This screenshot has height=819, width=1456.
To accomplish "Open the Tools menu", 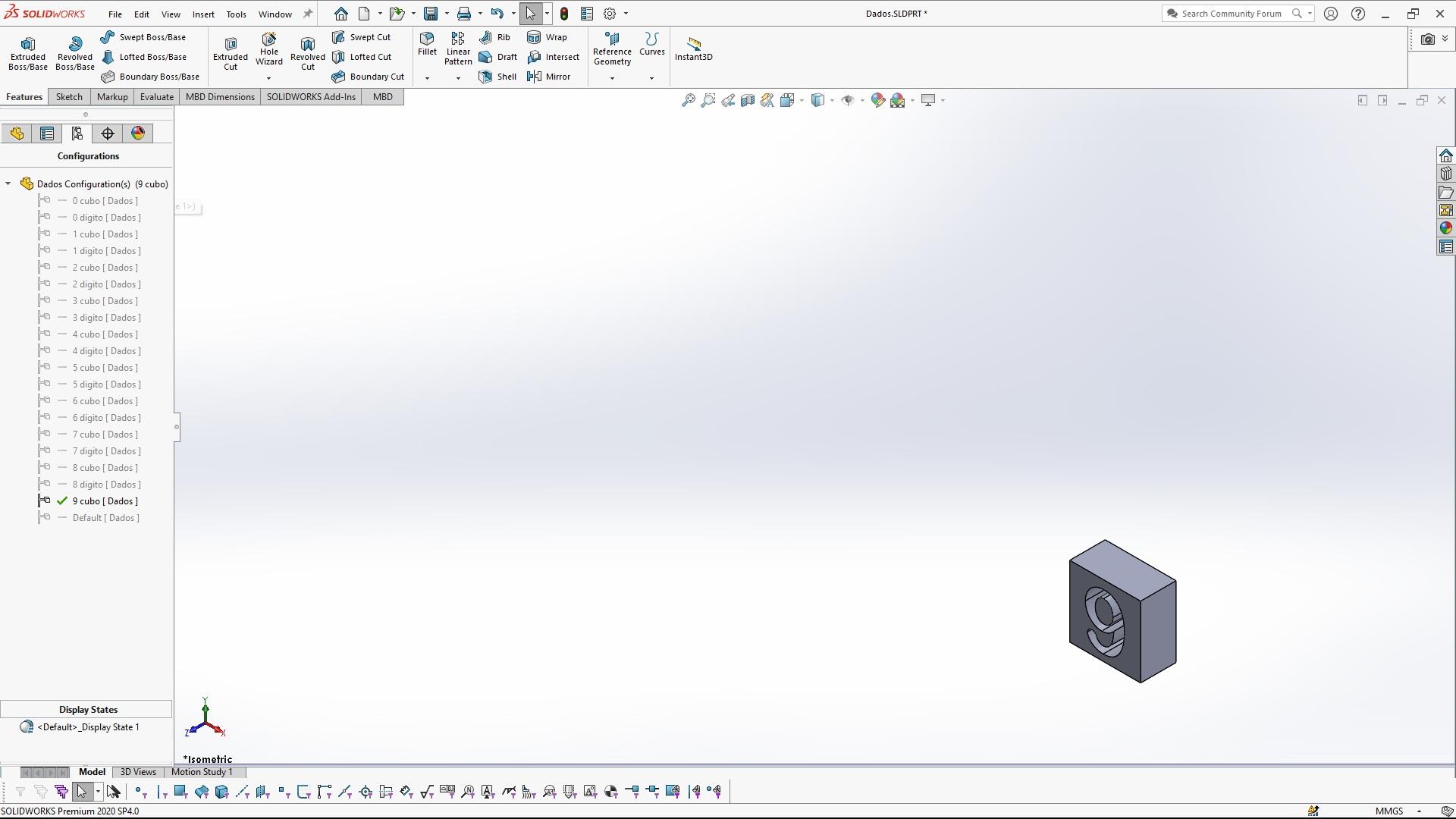I will pyautogui.click(x=236, y=14).
